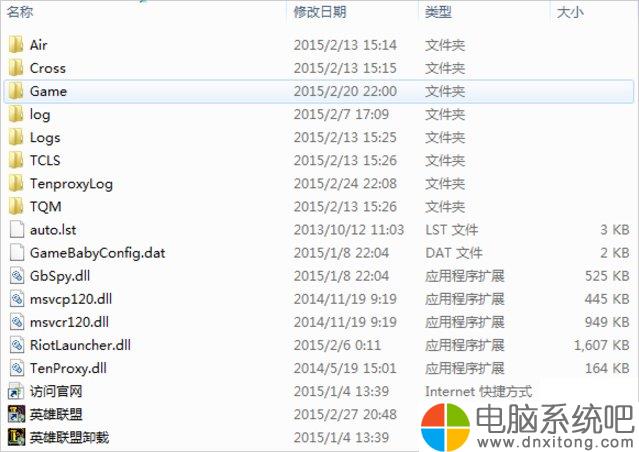Sort by the 名称 column header
This screenshot has height=452, width=639.
[20, 12]
